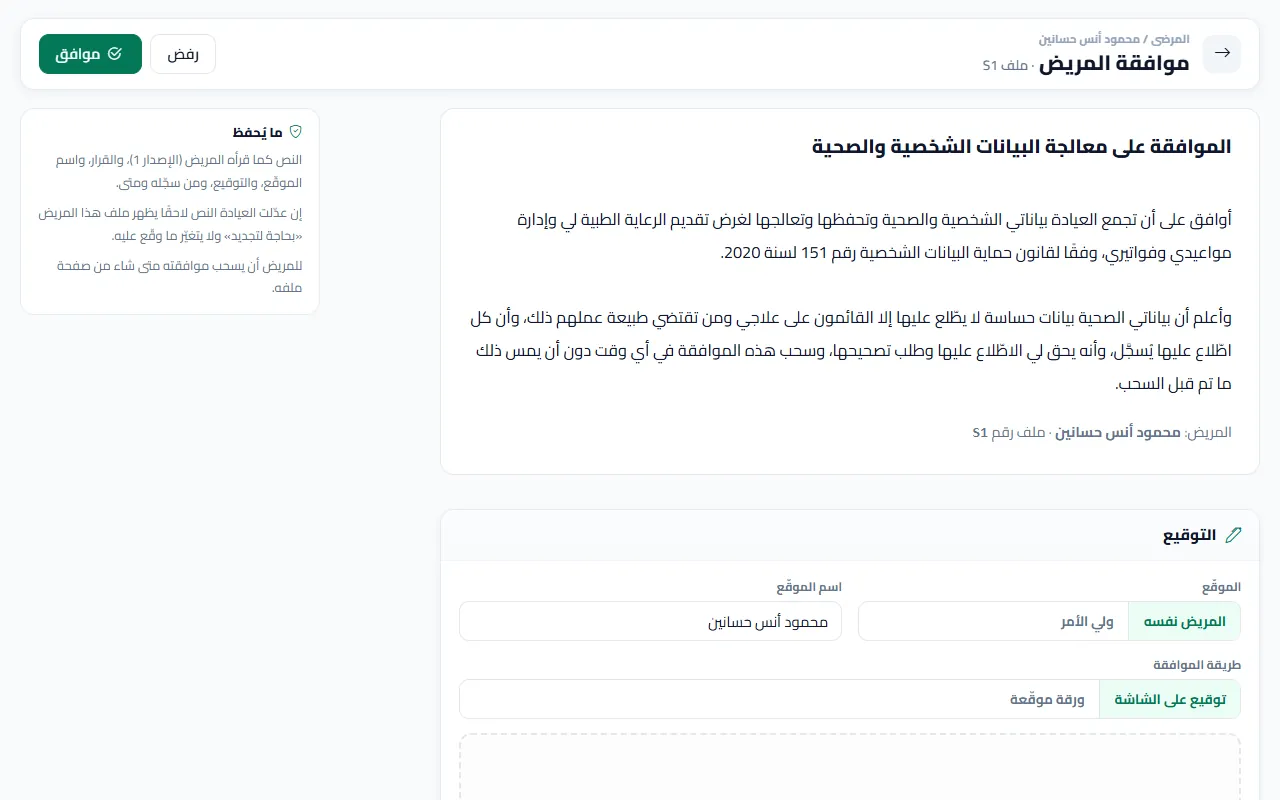Screen dimensions: 1280x800
Task: Click the dashed signature drawing area
Action: tap(850, 768)
